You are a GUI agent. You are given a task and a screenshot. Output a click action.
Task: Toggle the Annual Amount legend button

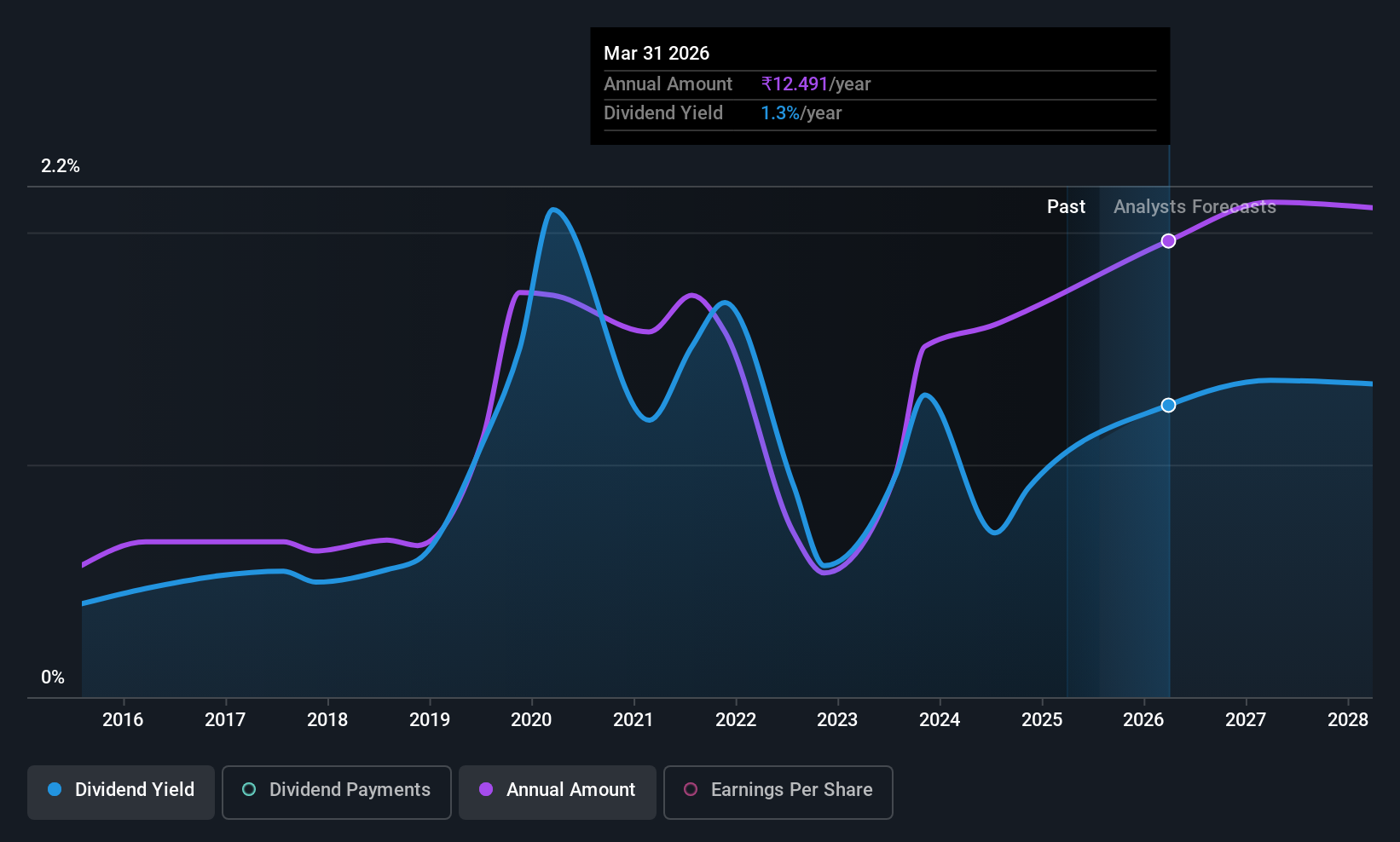(x=558, y=792)
